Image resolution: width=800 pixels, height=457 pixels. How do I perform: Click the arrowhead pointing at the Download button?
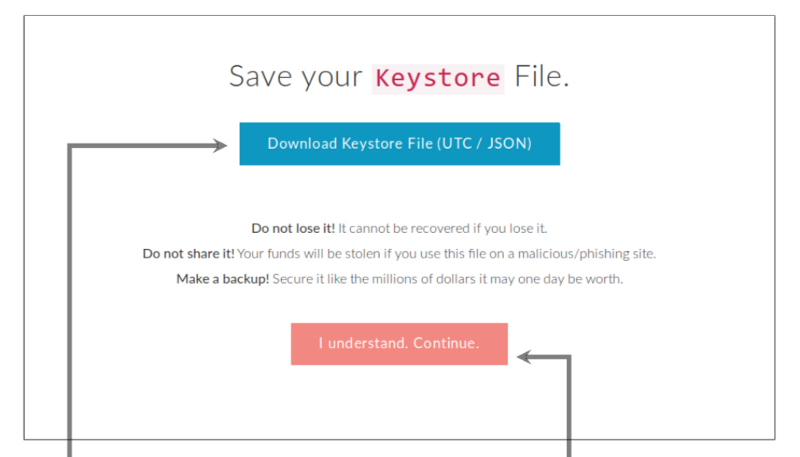point(221,145)
